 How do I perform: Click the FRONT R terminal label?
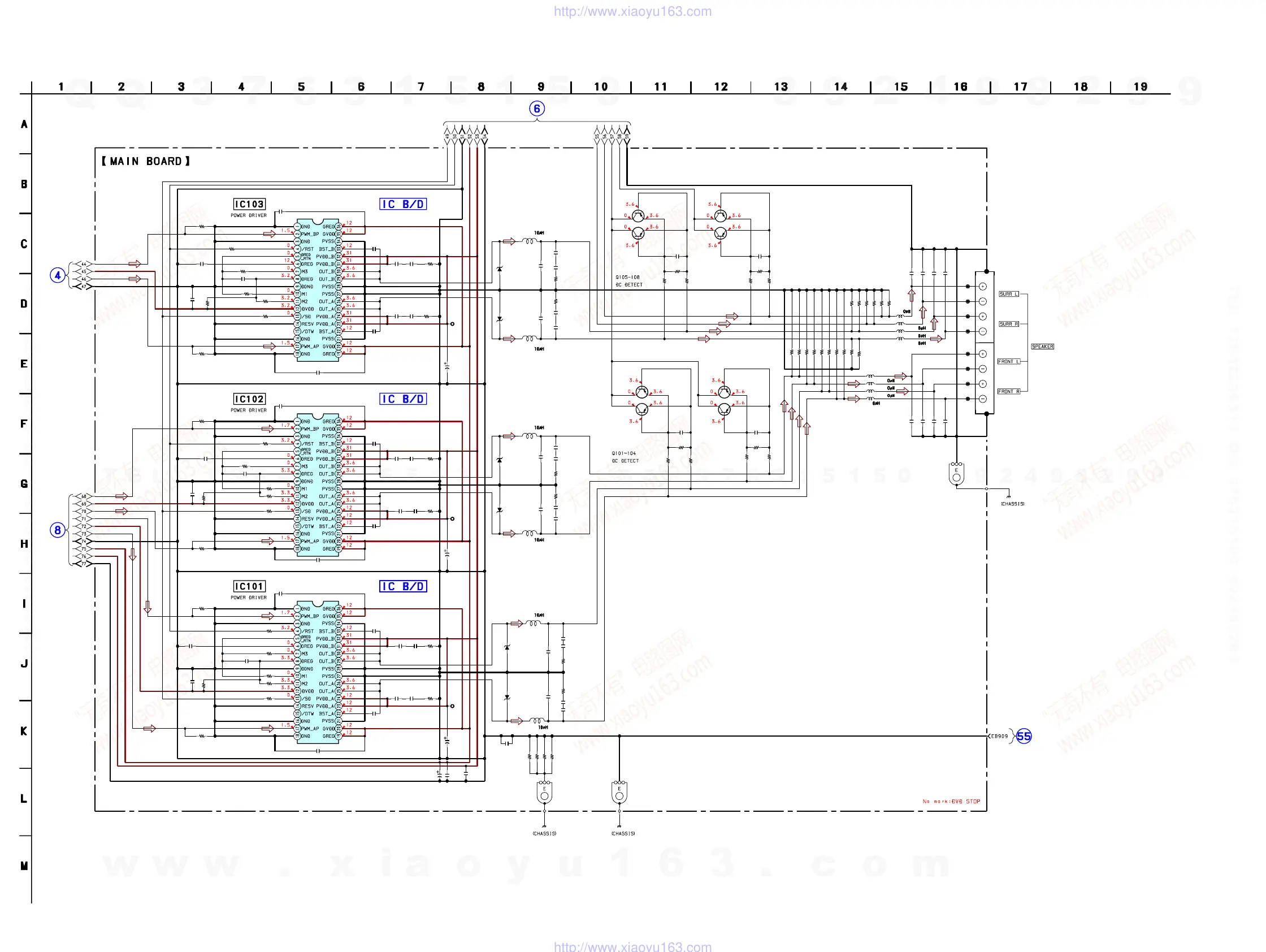click(x=1008, y=392)
